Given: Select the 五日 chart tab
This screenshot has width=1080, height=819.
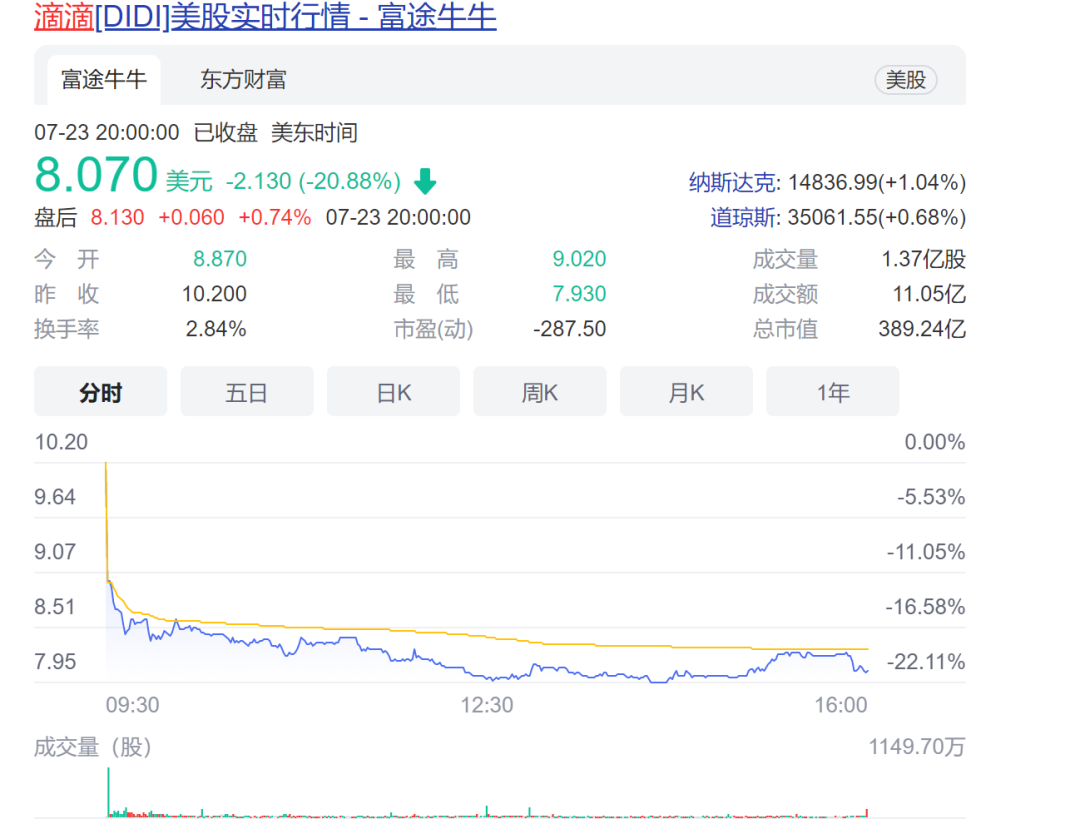Looking at the screenshot, I should coord(247,392).
